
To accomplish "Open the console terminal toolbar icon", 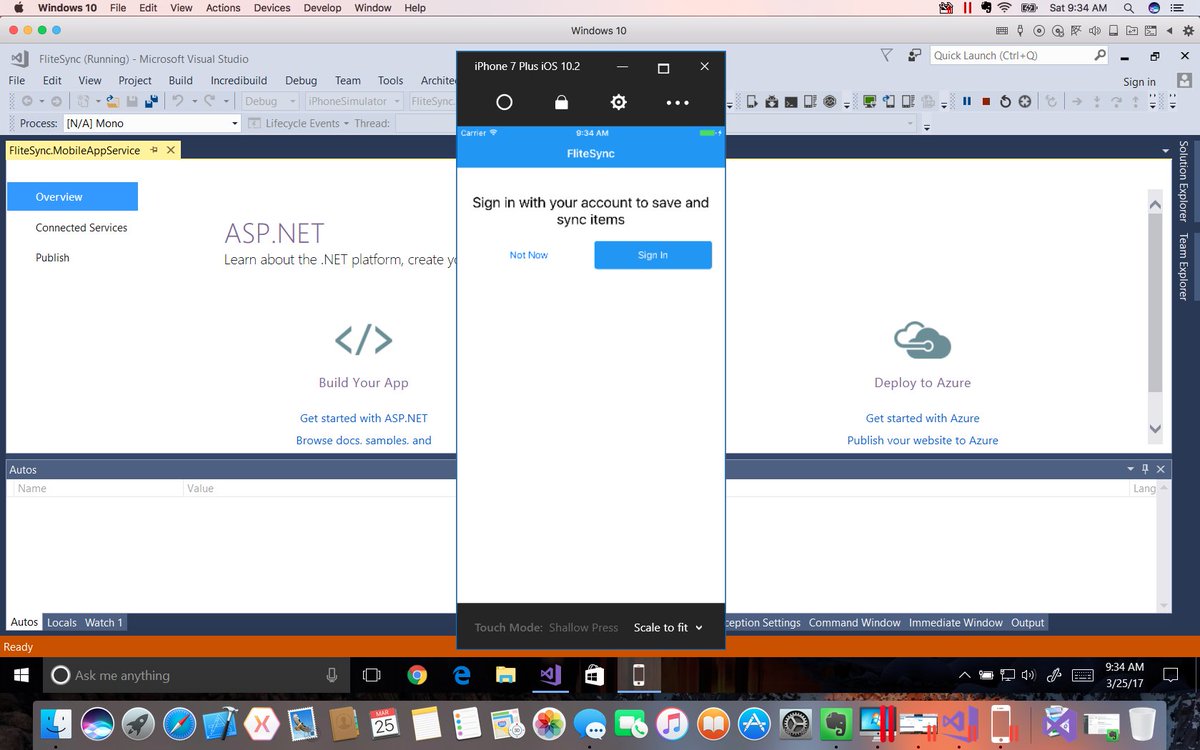I will 790,101.
